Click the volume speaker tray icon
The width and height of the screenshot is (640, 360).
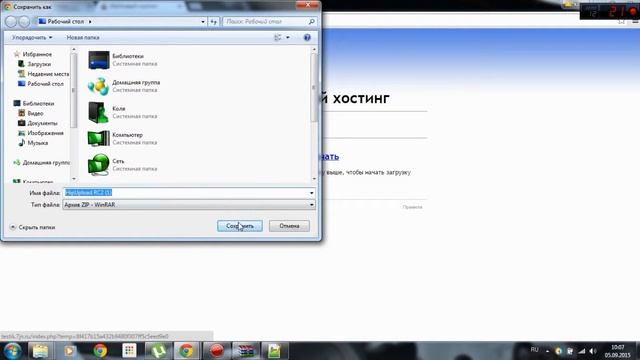pos(593,351)
